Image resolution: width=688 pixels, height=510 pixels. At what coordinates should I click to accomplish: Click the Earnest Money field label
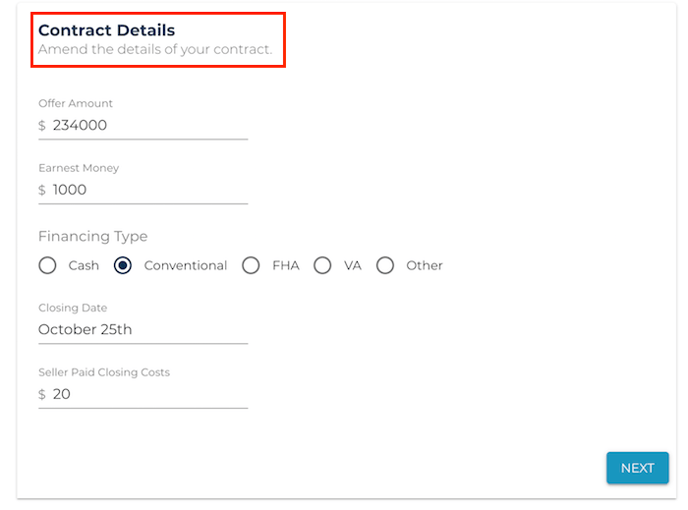[79, 168]
